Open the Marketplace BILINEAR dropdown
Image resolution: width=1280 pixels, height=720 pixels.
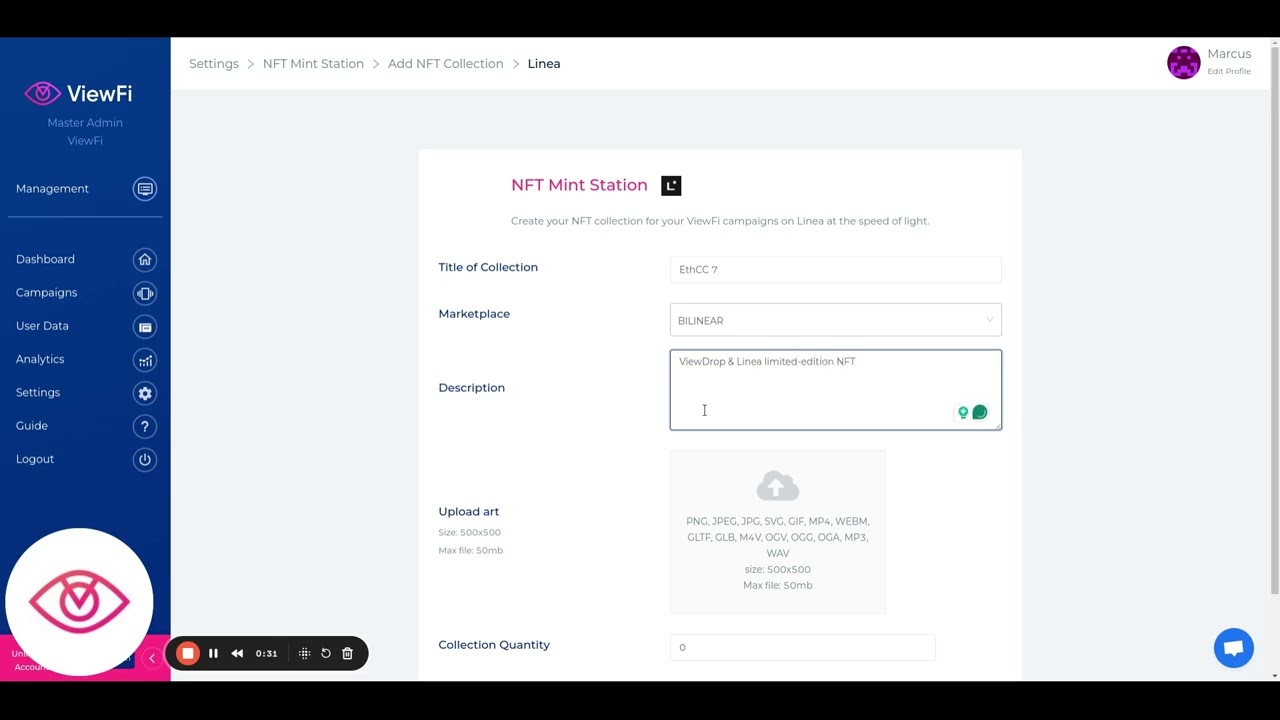tap(836, 320)
